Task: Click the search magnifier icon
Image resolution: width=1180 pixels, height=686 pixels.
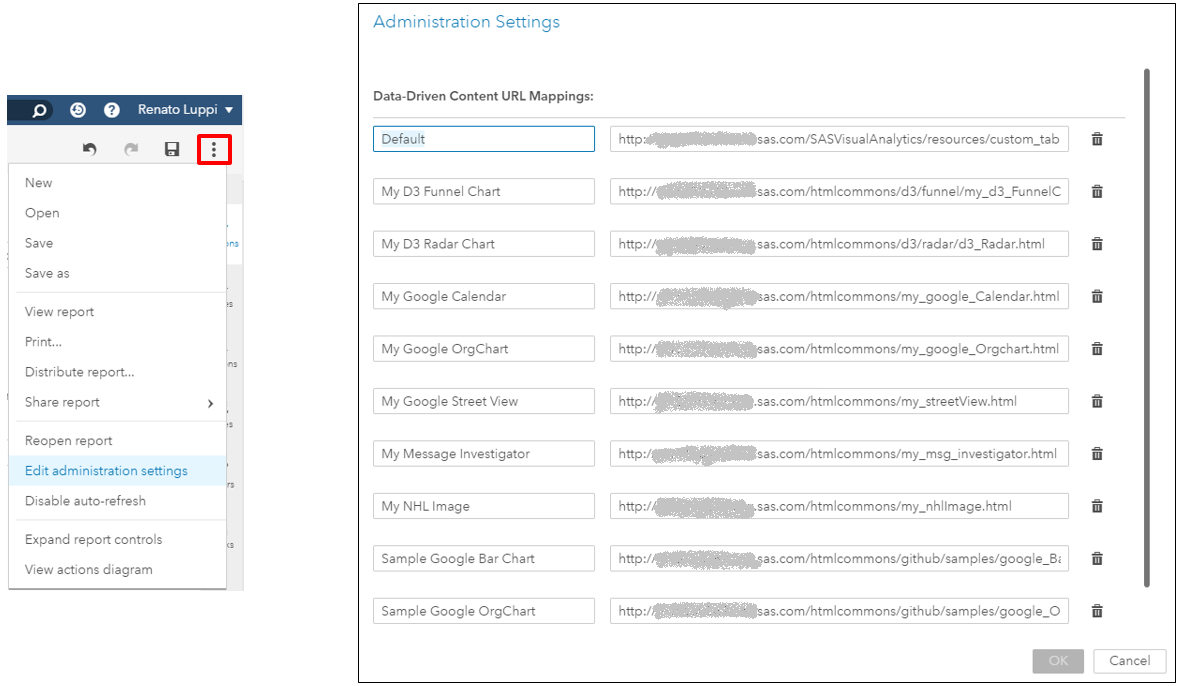Action: coord(40,110)
